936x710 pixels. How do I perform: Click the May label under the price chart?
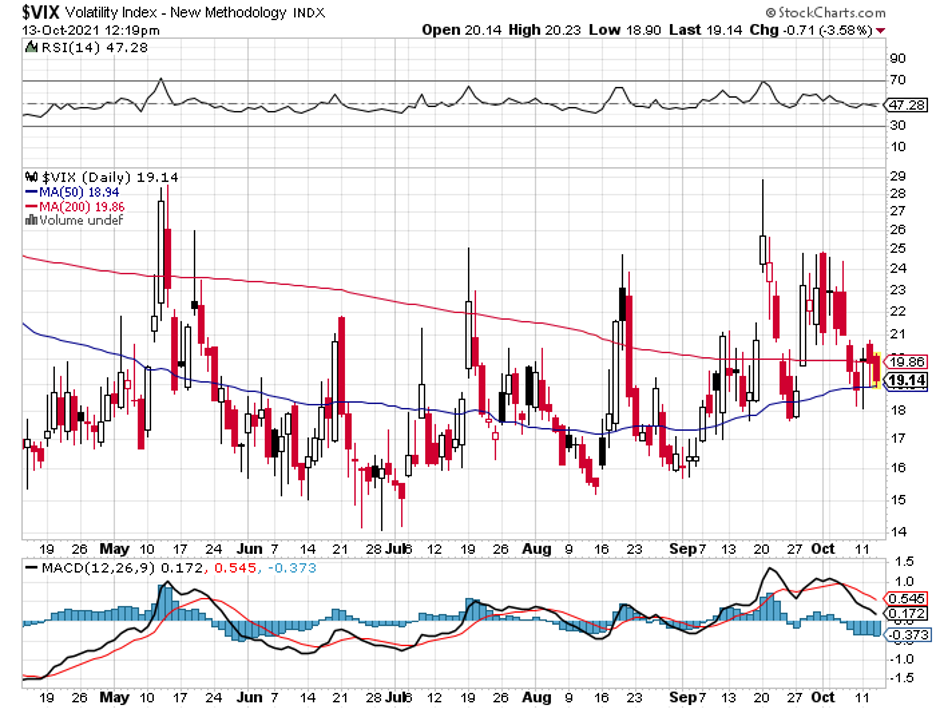tap(114, 549)
